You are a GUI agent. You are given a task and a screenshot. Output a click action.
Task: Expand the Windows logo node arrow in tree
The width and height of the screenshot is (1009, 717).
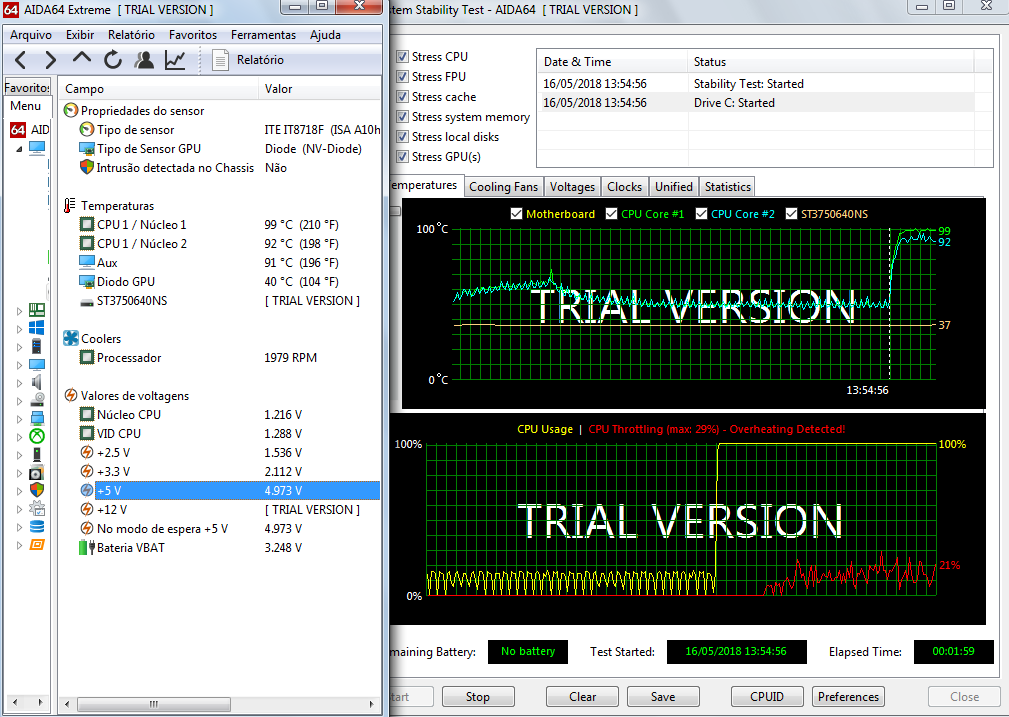19,329
